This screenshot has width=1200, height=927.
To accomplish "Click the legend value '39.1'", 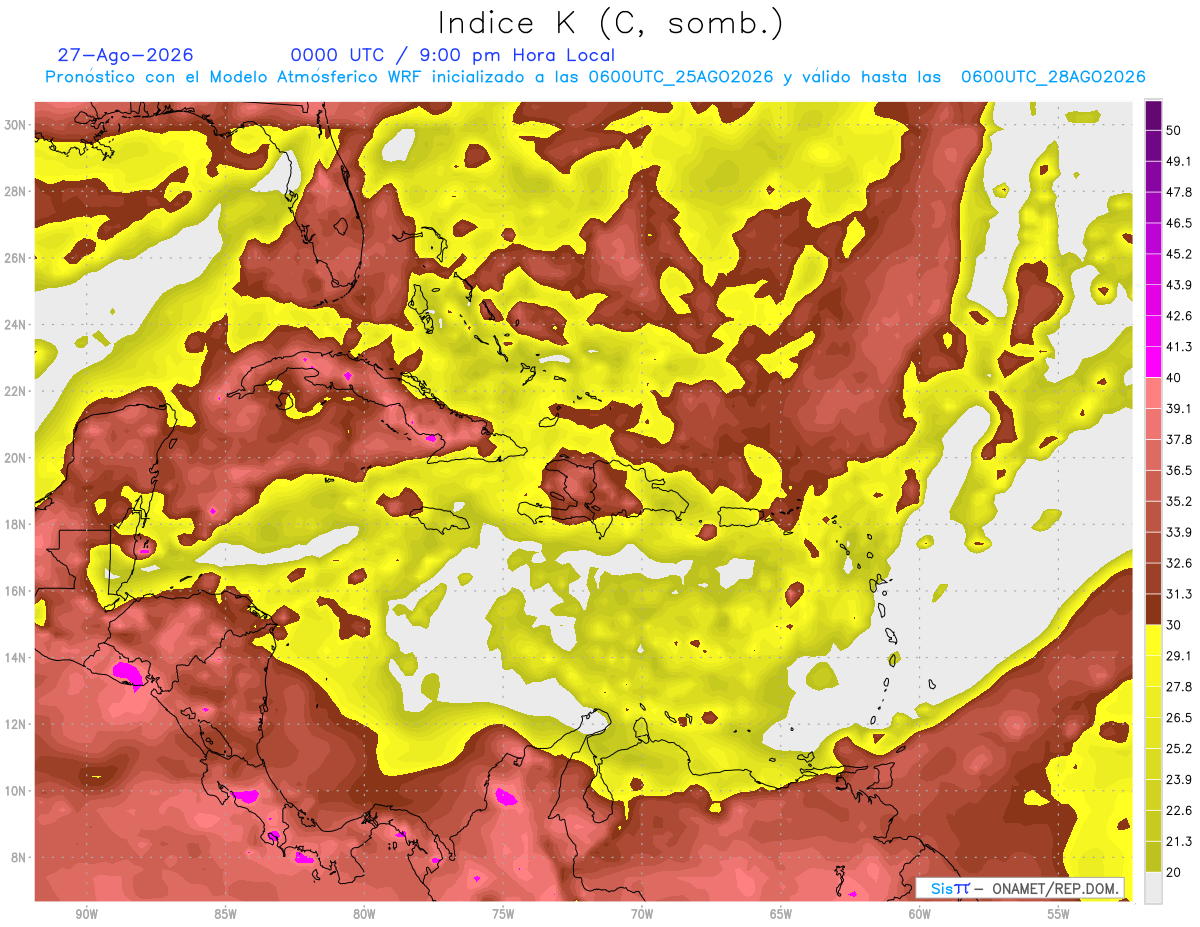I will coord(1179,408).
